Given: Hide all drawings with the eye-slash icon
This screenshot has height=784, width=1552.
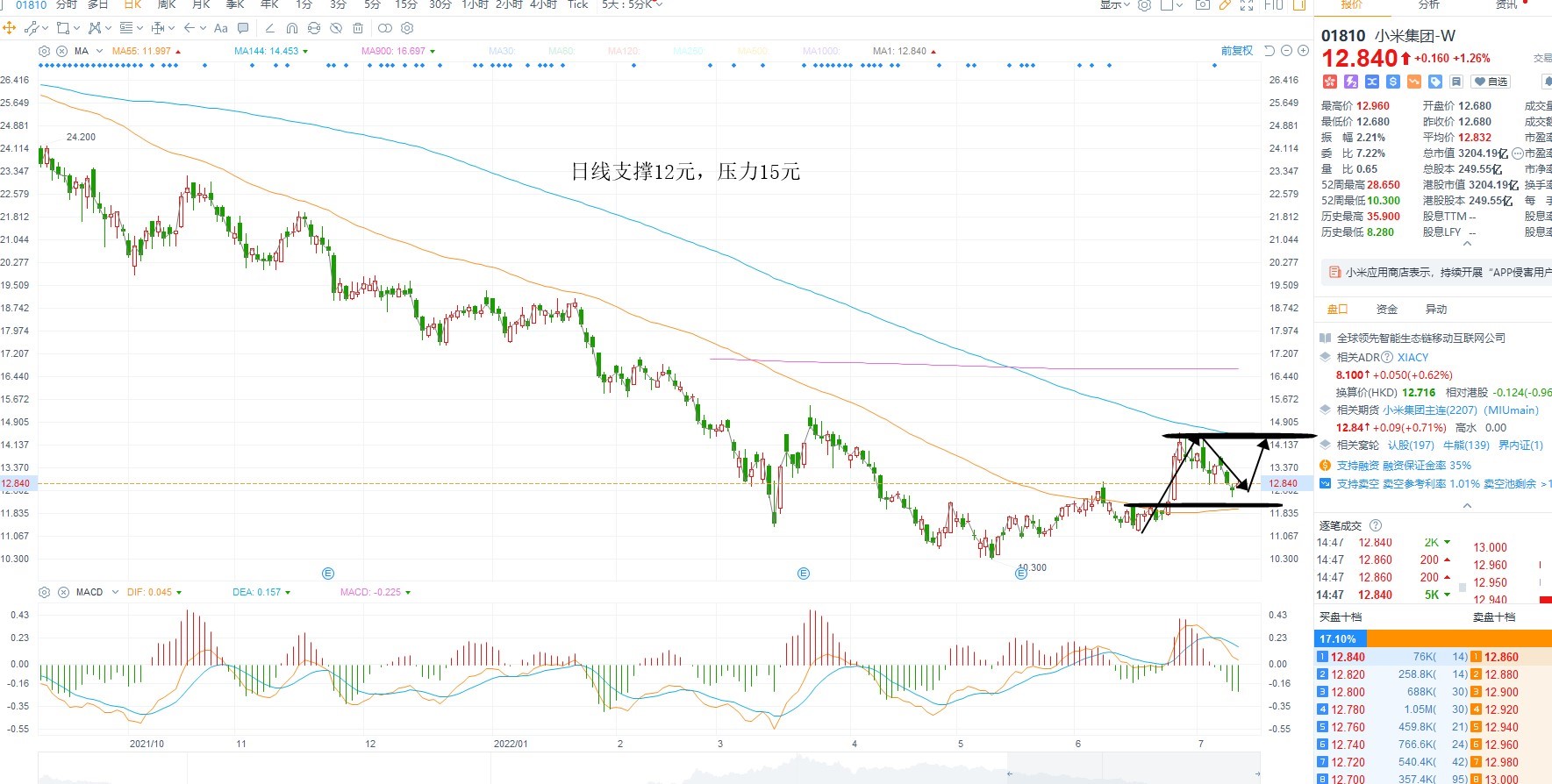Looking at the screenshot, I should (336, 28).
